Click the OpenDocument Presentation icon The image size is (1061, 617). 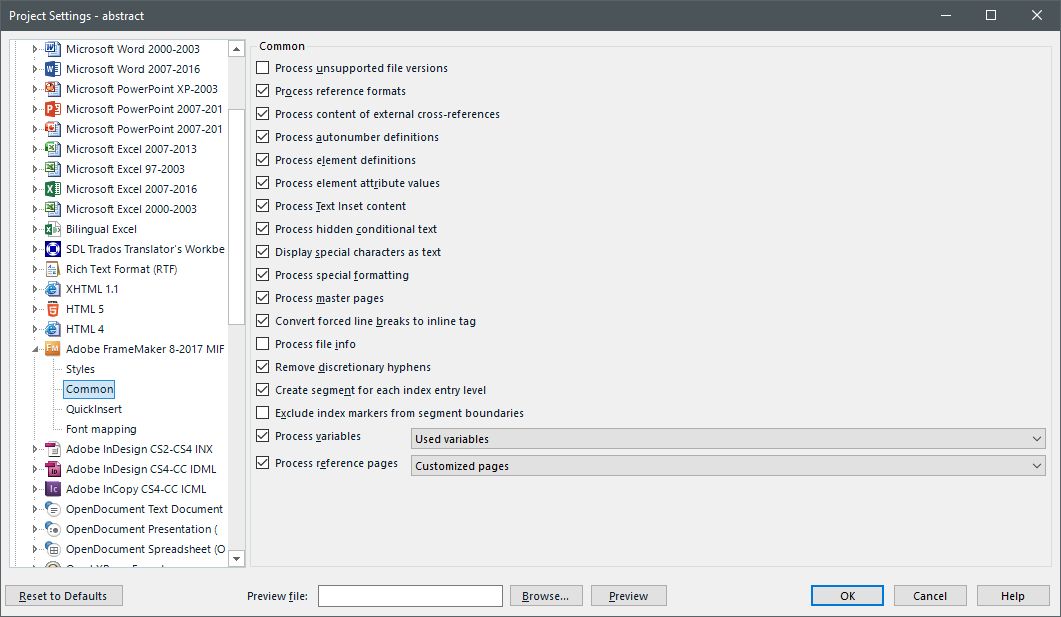(x=53, y=529)
